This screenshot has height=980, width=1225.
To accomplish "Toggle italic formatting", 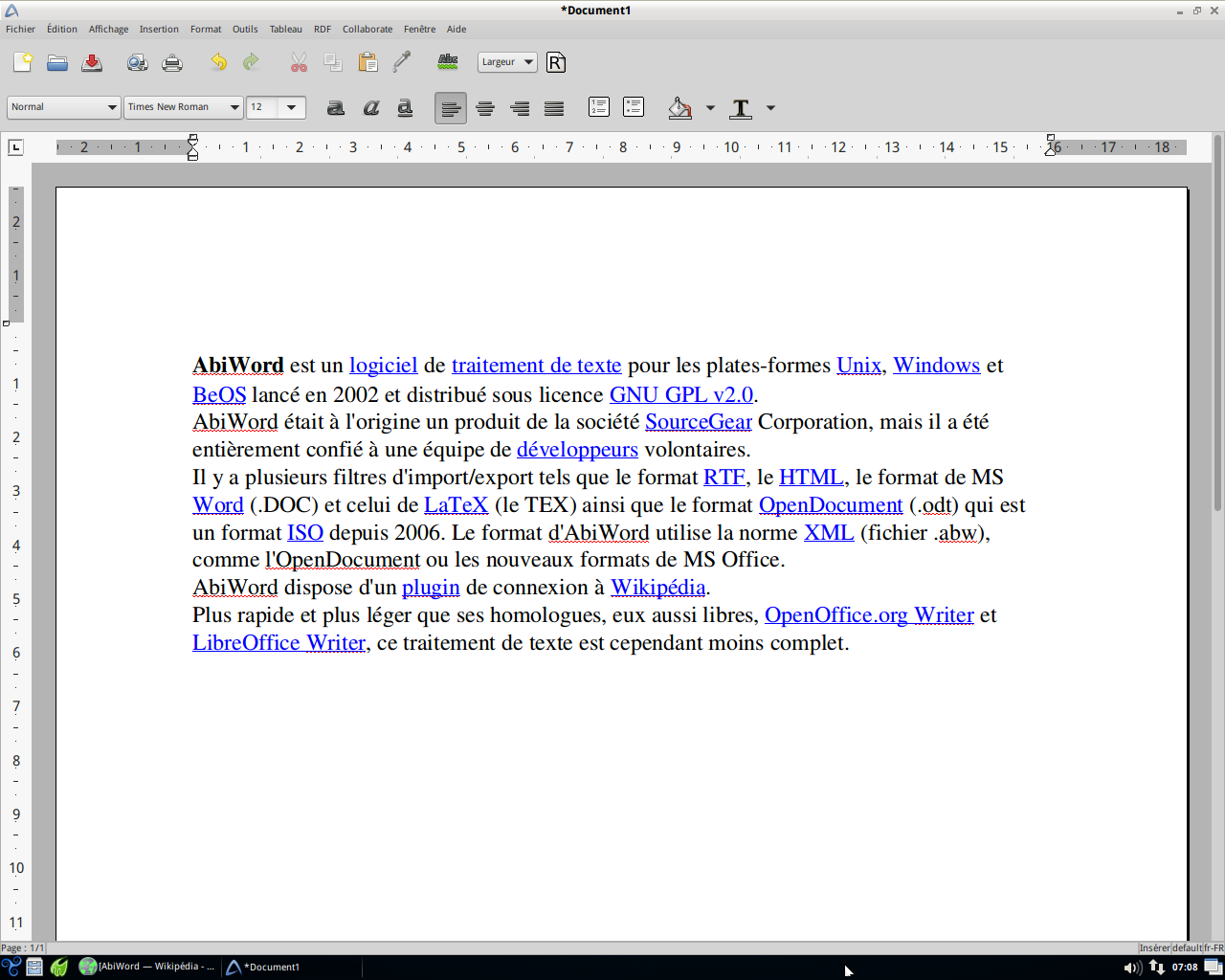I will (x=371, y=108).
